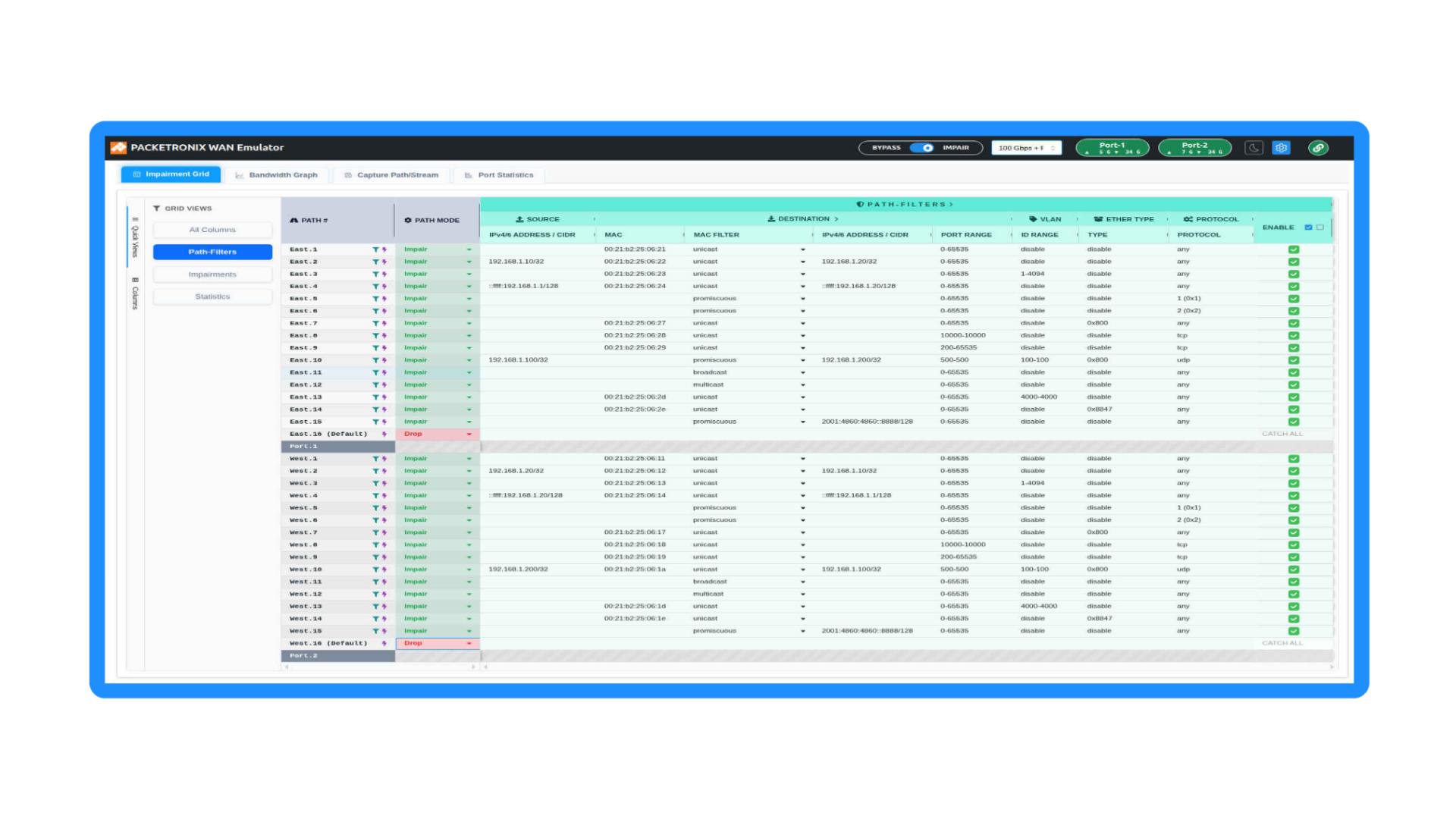The image size is (1456, 819).
Task: Click the Port-2 status button
Action: tap(1195, 148)
